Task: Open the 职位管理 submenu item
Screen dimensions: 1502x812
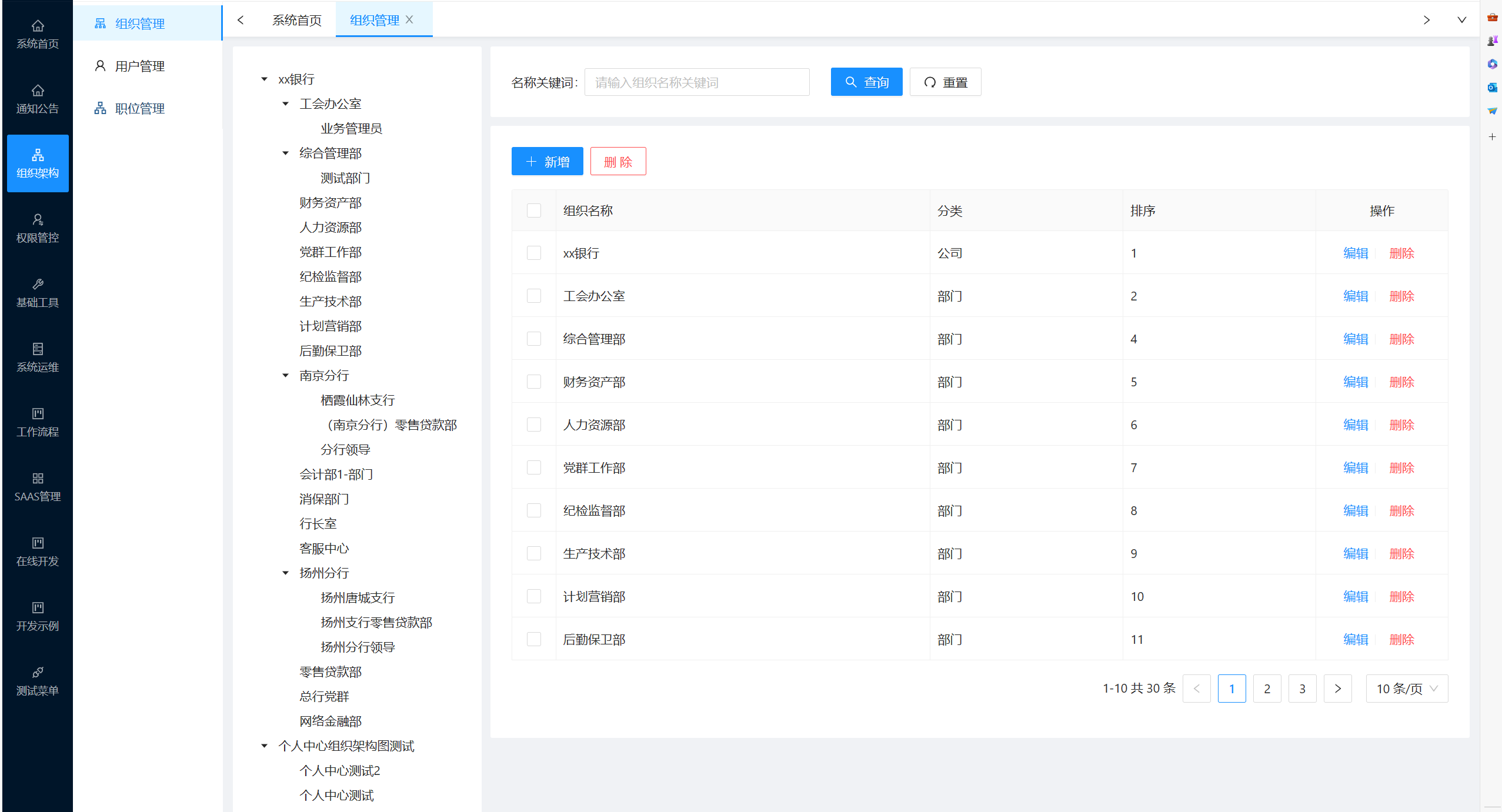Action: click(148, 108)
